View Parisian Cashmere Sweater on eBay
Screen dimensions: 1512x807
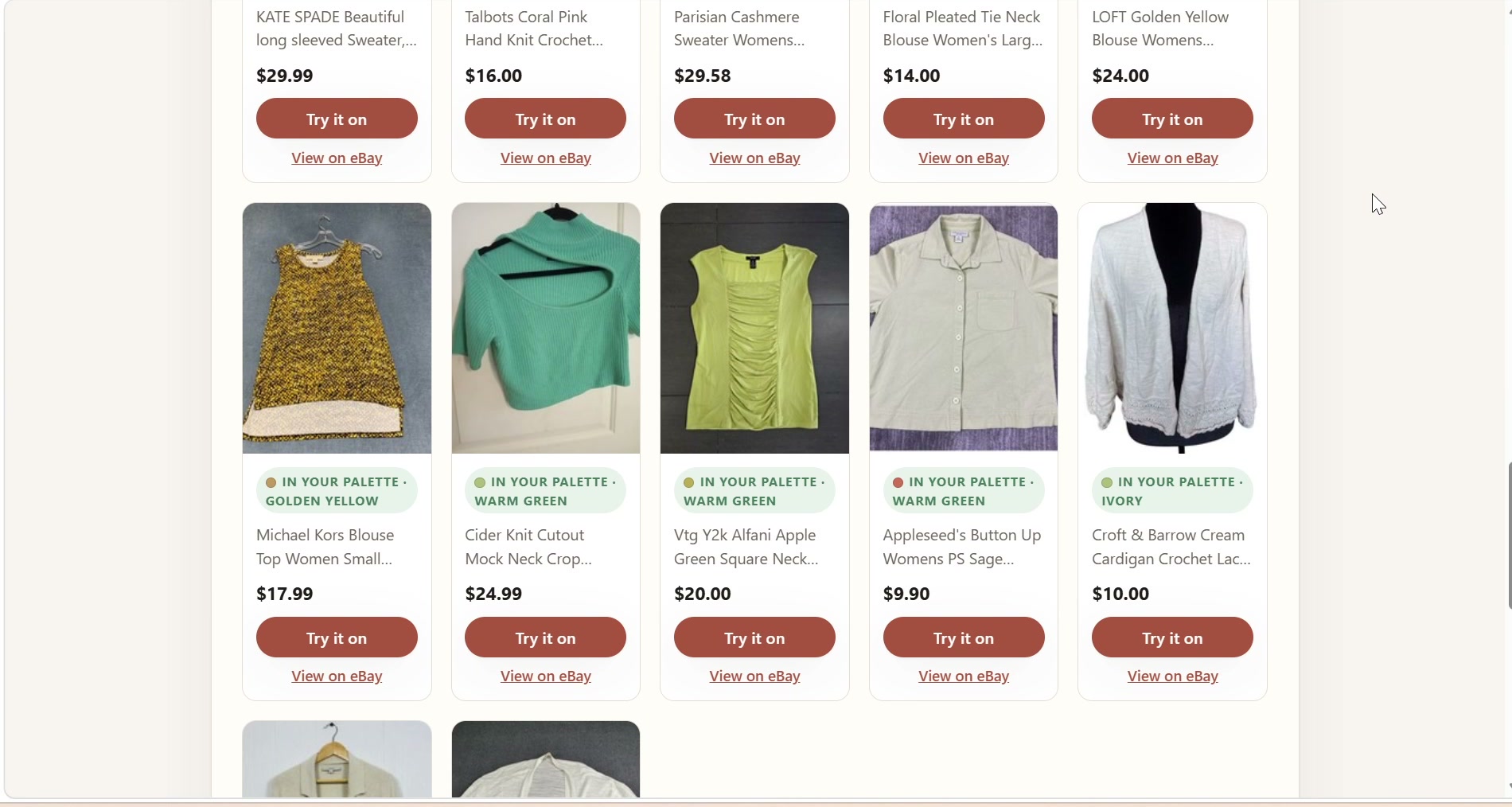click(754, 158)
